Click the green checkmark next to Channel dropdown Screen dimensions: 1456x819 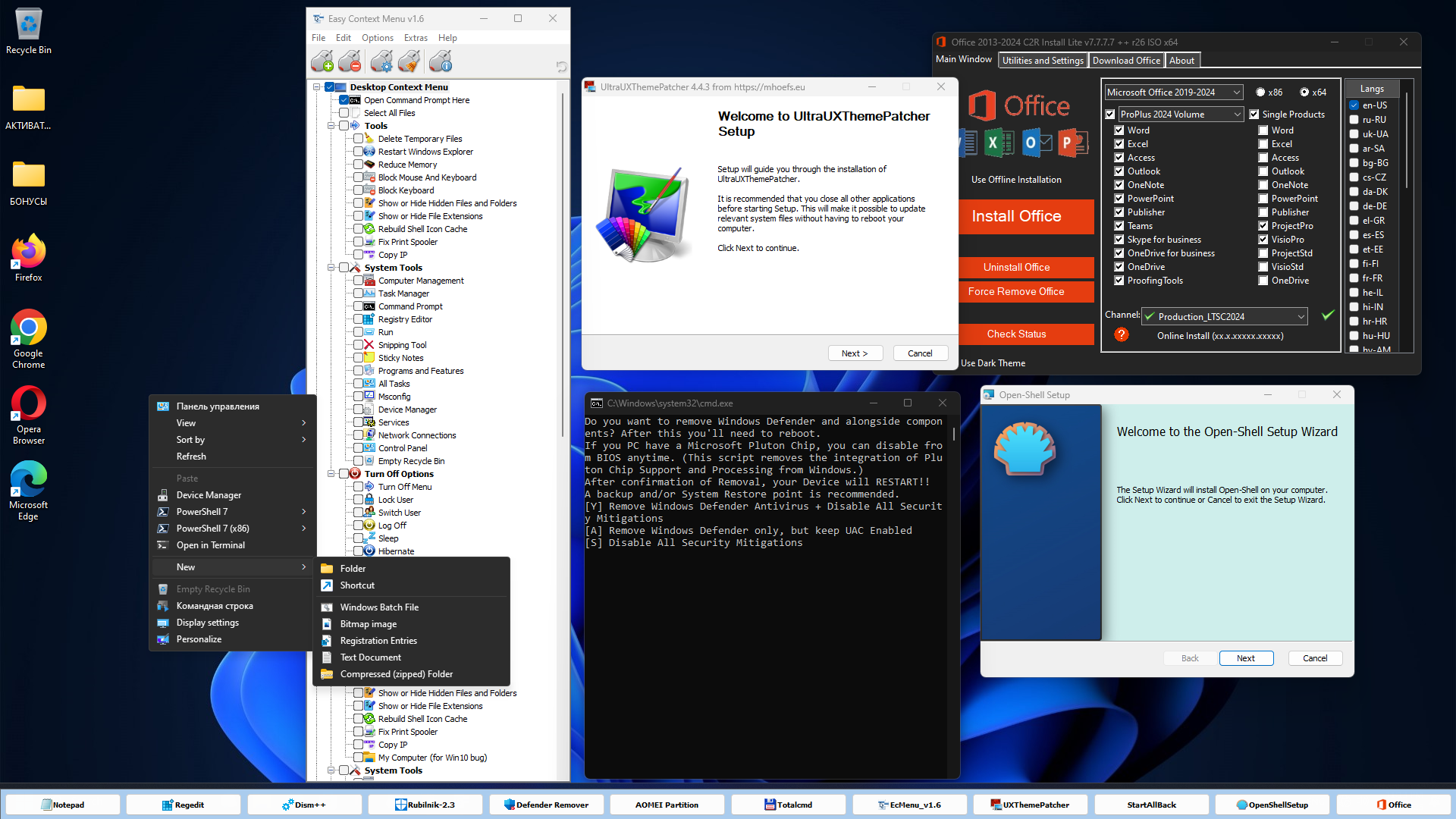coord(1328,315)
